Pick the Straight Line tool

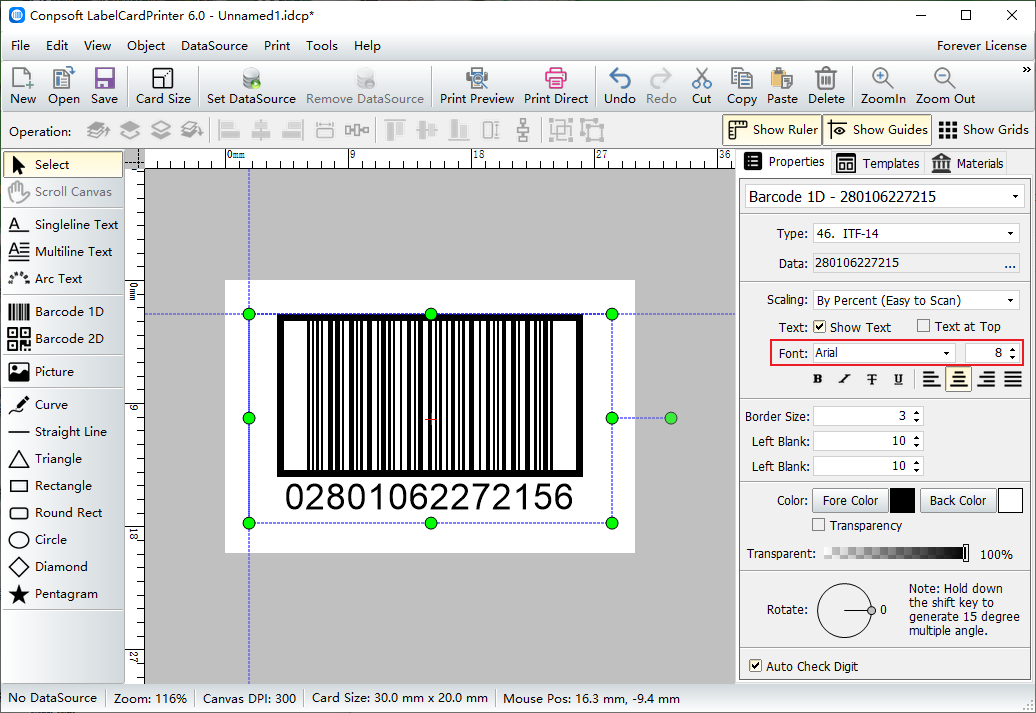63,432
